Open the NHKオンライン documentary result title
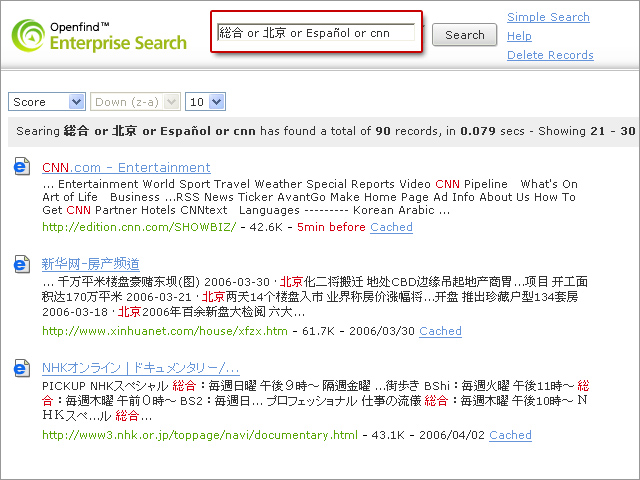Viewport: 640px width, 480px height. (x=140, y=368)
